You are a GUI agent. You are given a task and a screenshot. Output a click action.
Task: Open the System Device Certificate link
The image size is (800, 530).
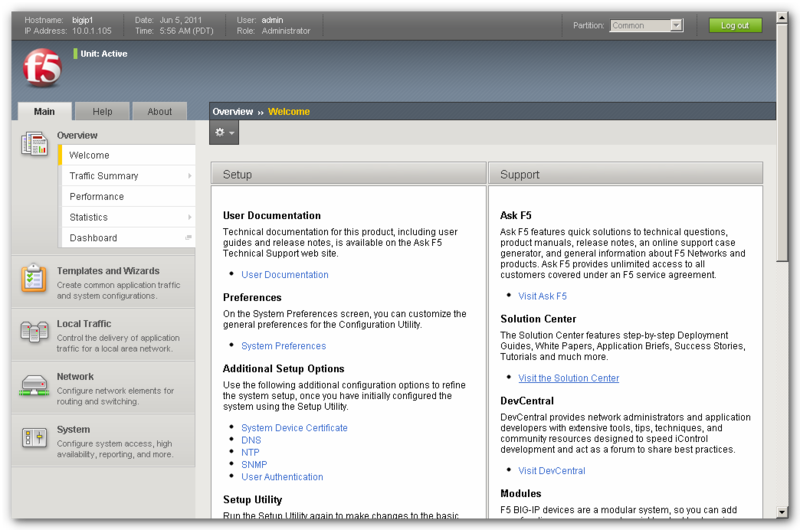click(x=294, y=428)
